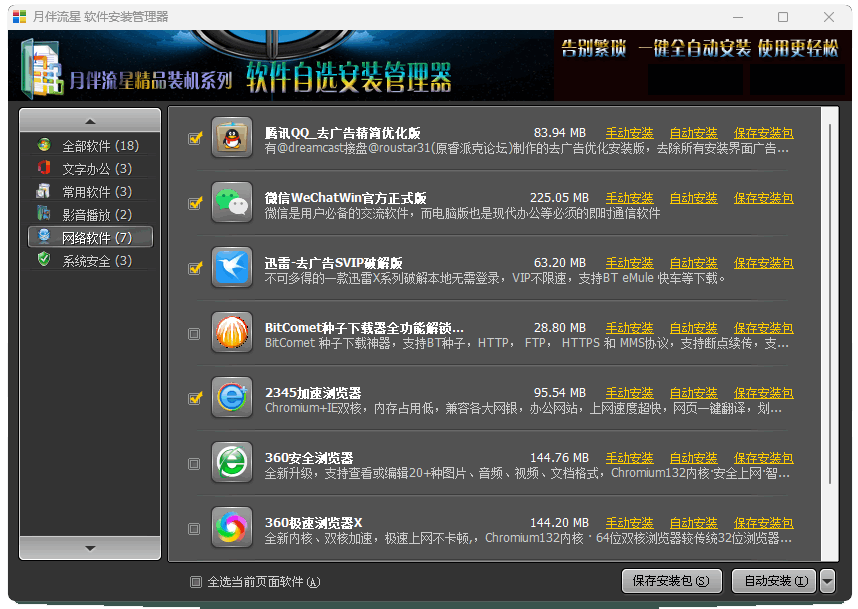Check 全选当前页面软件 checkbox
Image resolution: width=858 pixels, height=609 pixels.
tap(196, 582)
